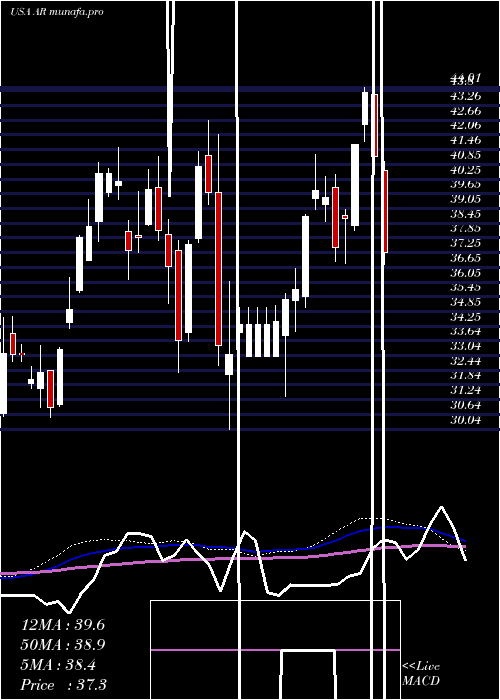Click the 30.04 price axis label
500x700 pixels.
click(465, 420)
